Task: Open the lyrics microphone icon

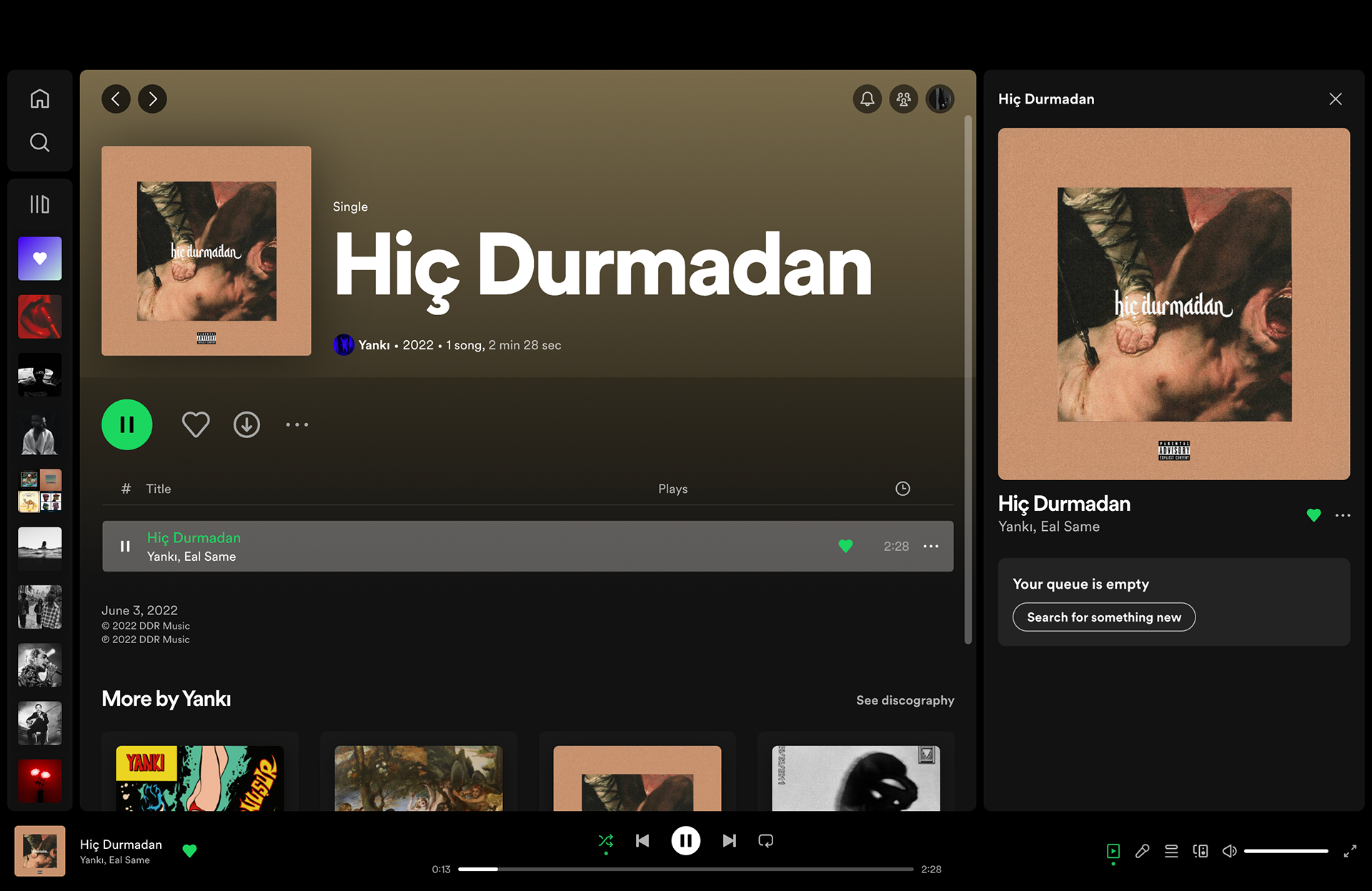Action: (1142, 851)
